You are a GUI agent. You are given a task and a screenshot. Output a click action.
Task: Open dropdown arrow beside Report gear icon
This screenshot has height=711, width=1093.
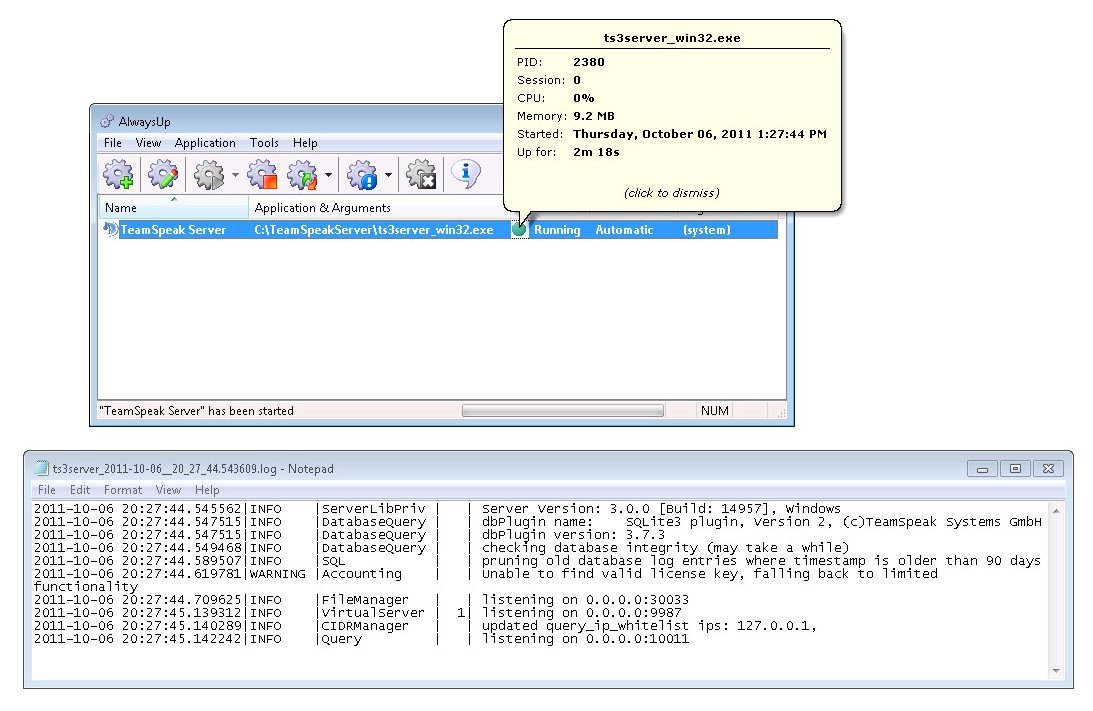click(388, 175)
